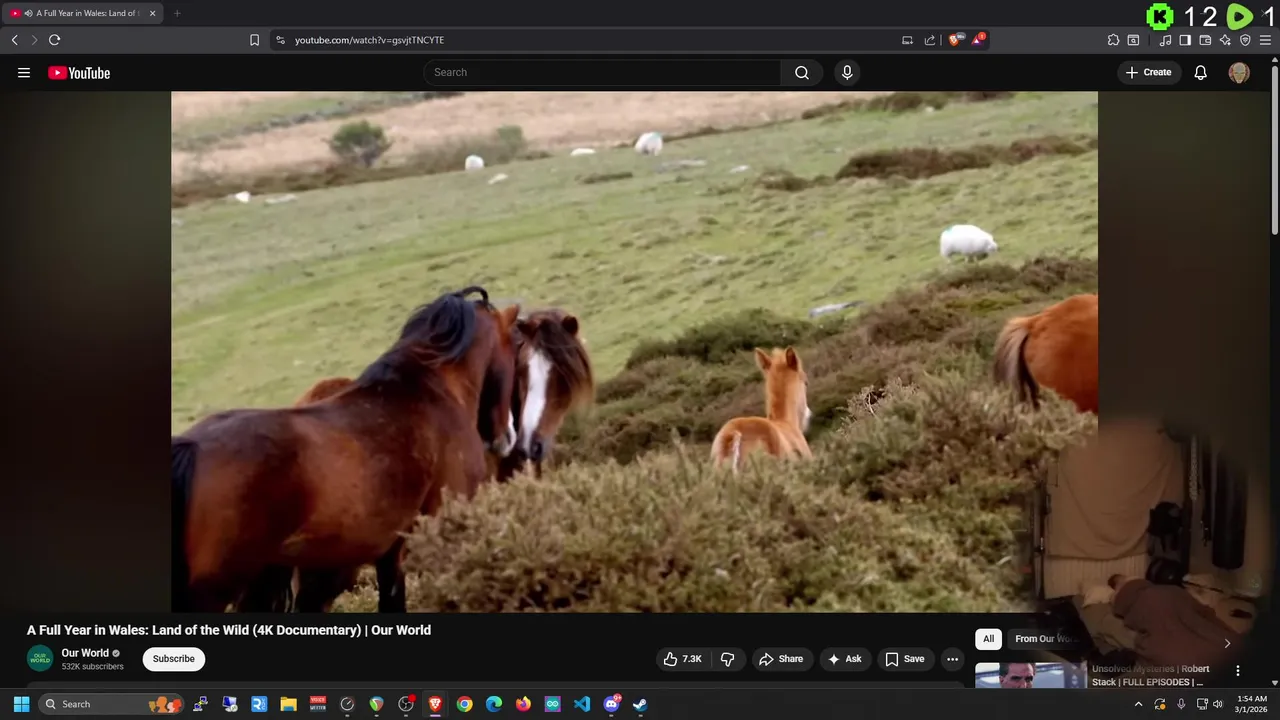Click the install app icon in address bar
1280x720 pixels.
(x=907, y=40)
